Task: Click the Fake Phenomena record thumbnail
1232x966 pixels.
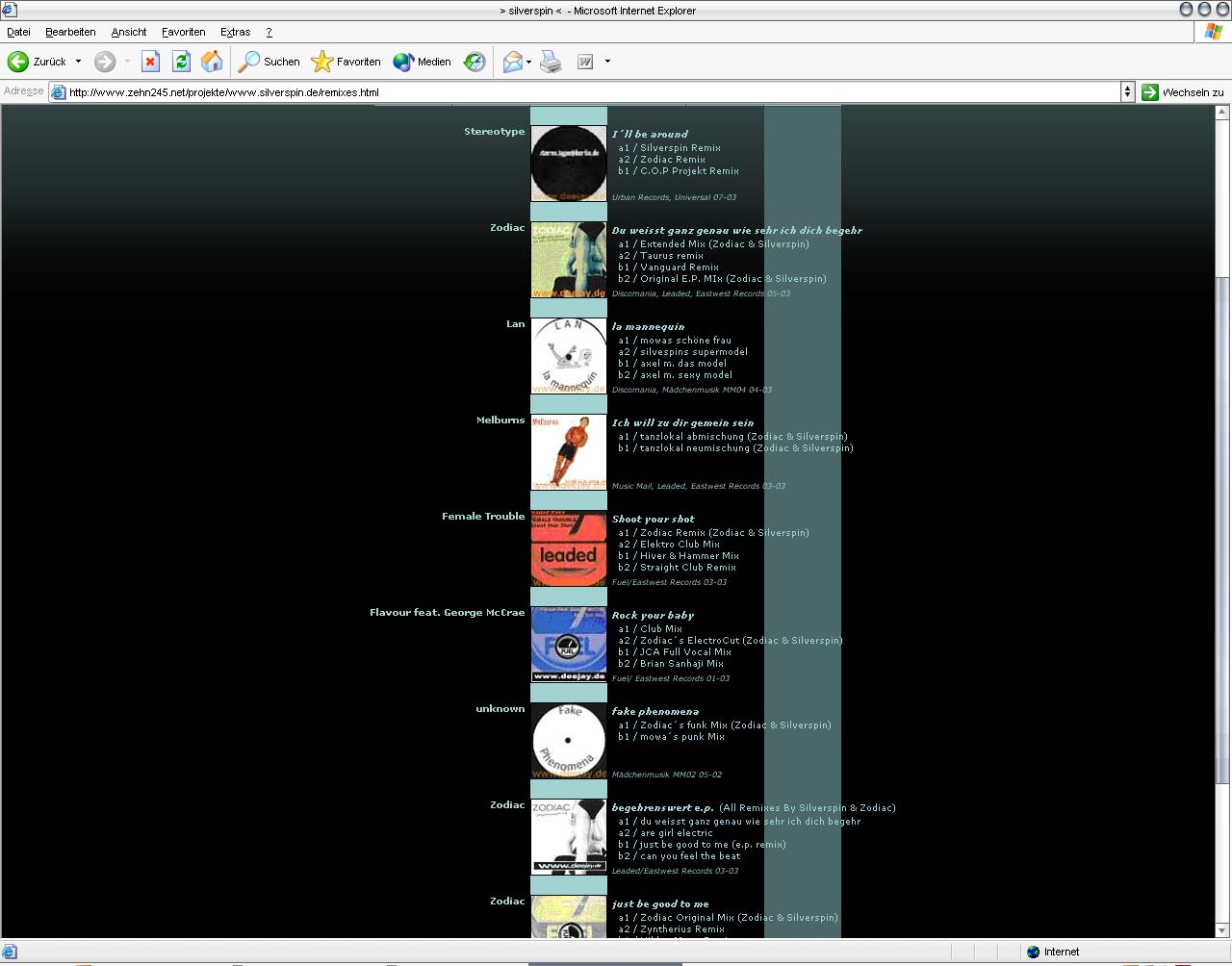Action: (569, 741)
